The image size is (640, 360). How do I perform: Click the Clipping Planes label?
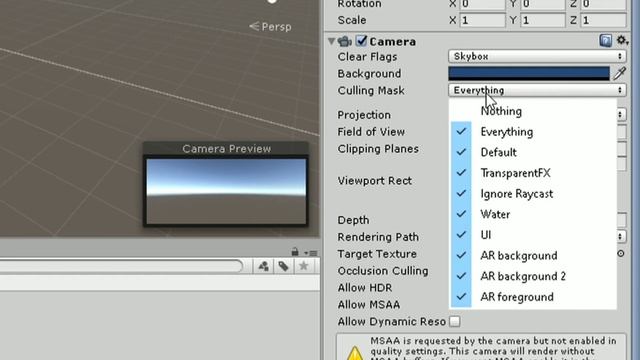pos(378,149)
